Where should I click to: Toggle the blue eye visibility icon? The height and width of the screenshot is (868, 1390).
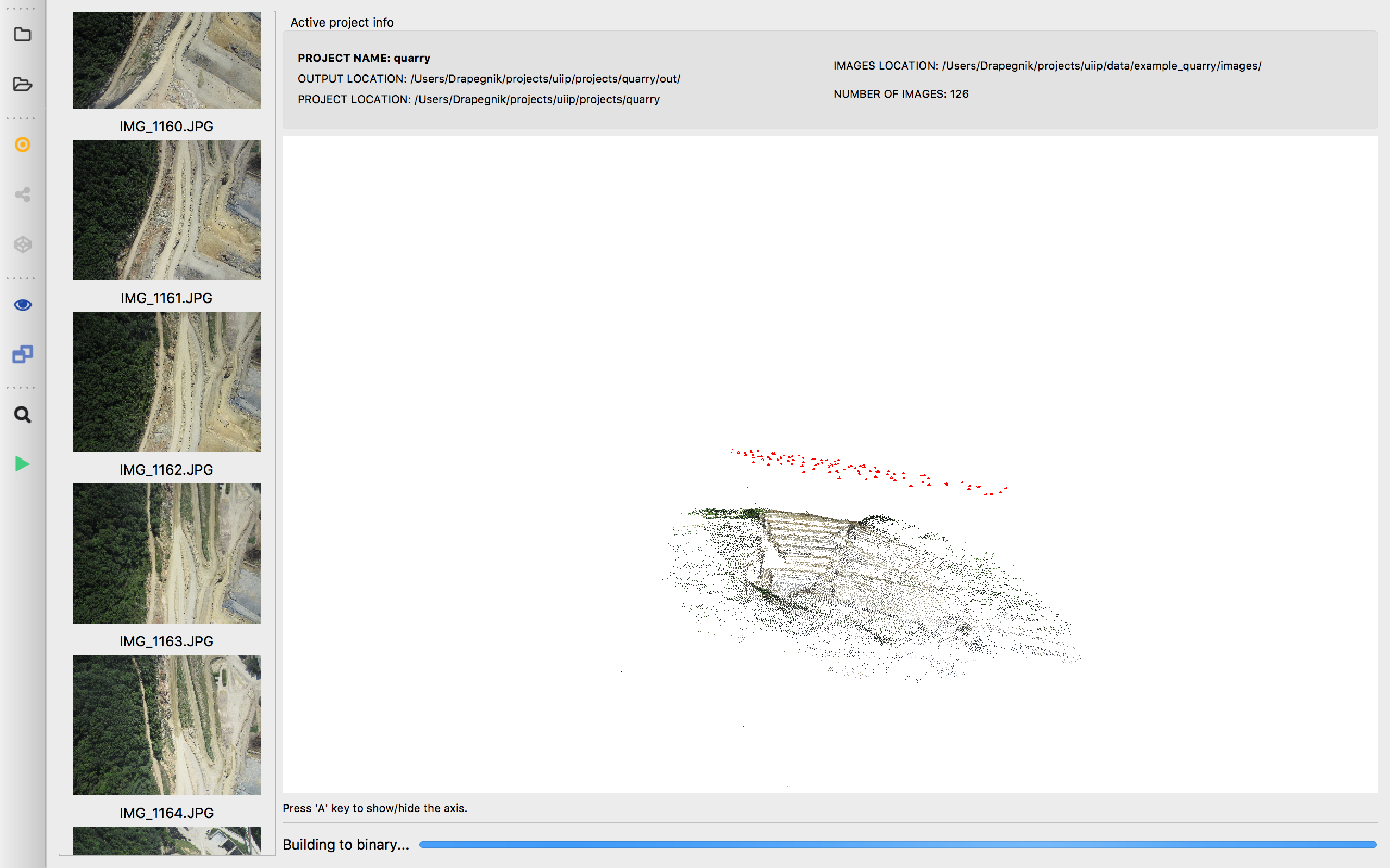tap(22, 305)
